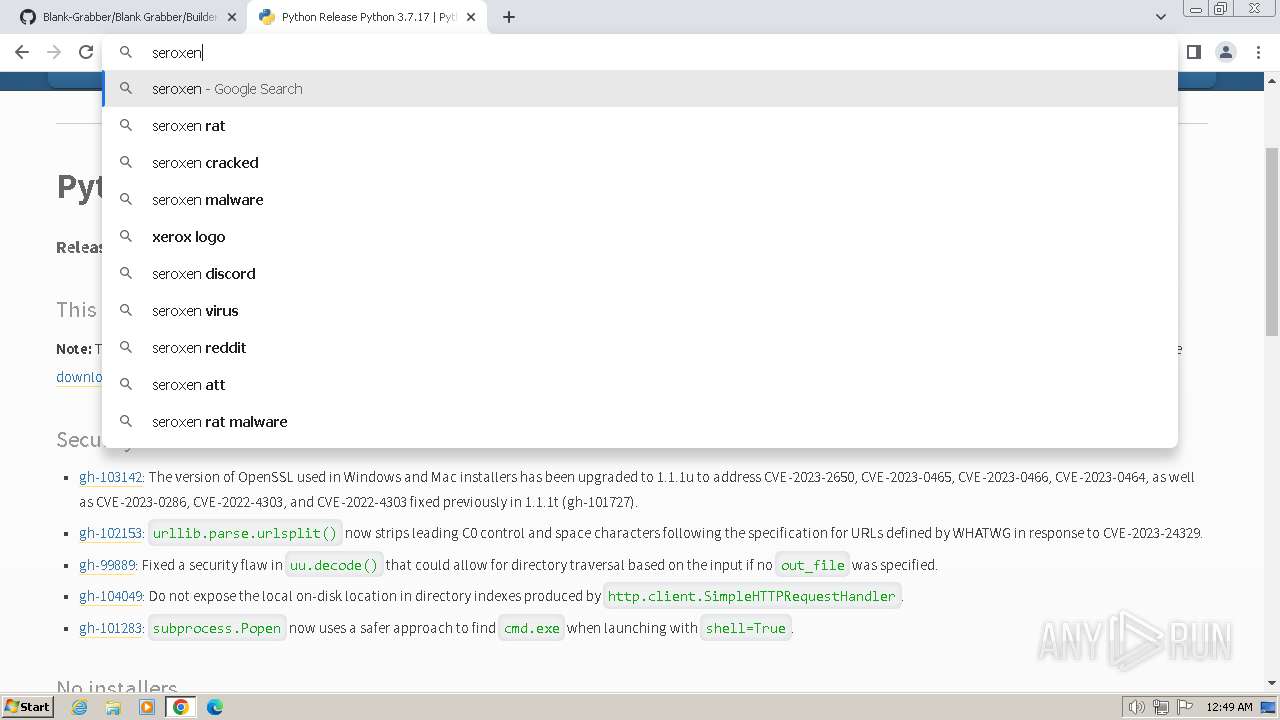Launch Microsoft Edge from the taskbar
Viewport: 1280px width, 720px height.
click(x=215, y=707)
